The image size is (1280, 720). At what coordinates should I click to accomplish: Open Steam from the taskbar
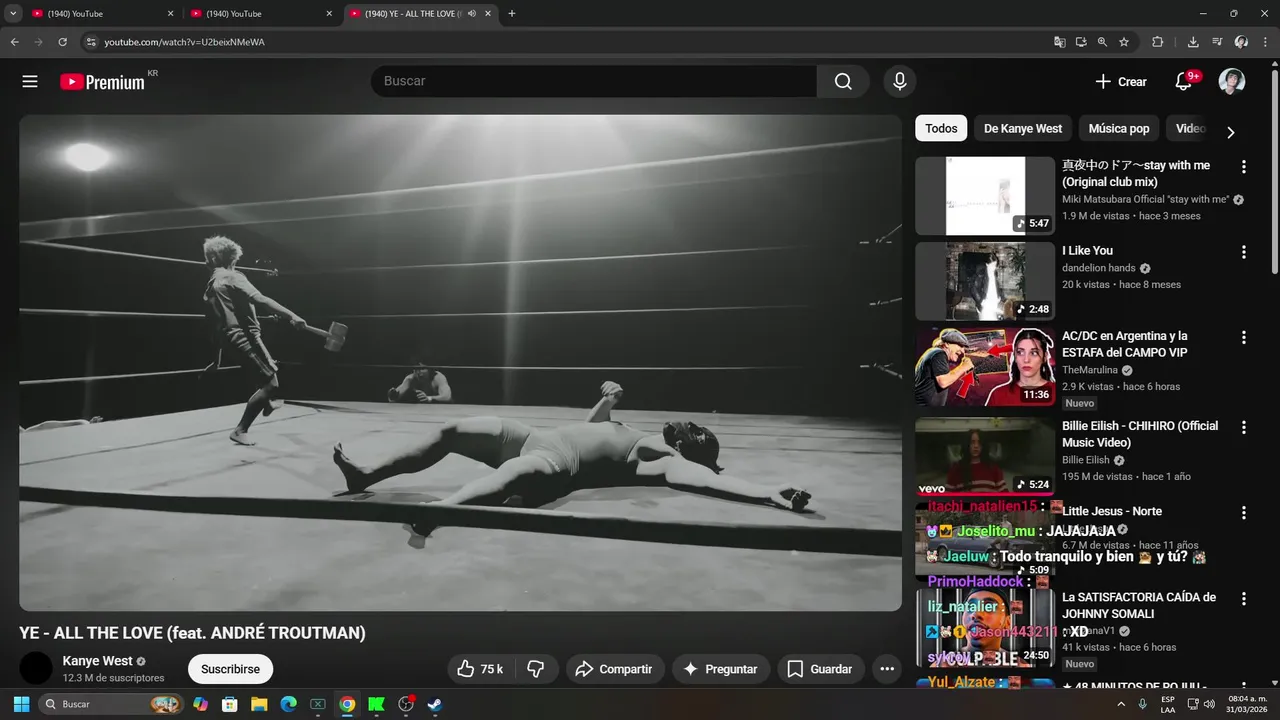coord(435,704)
